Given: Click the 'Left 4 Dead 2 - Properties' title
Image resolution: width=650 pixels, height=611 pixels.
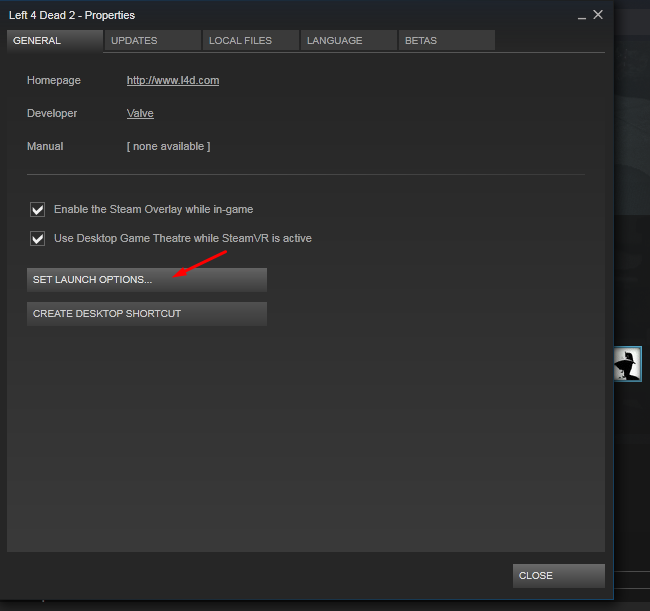Looking at the screenshot, I should click(72, 15).
